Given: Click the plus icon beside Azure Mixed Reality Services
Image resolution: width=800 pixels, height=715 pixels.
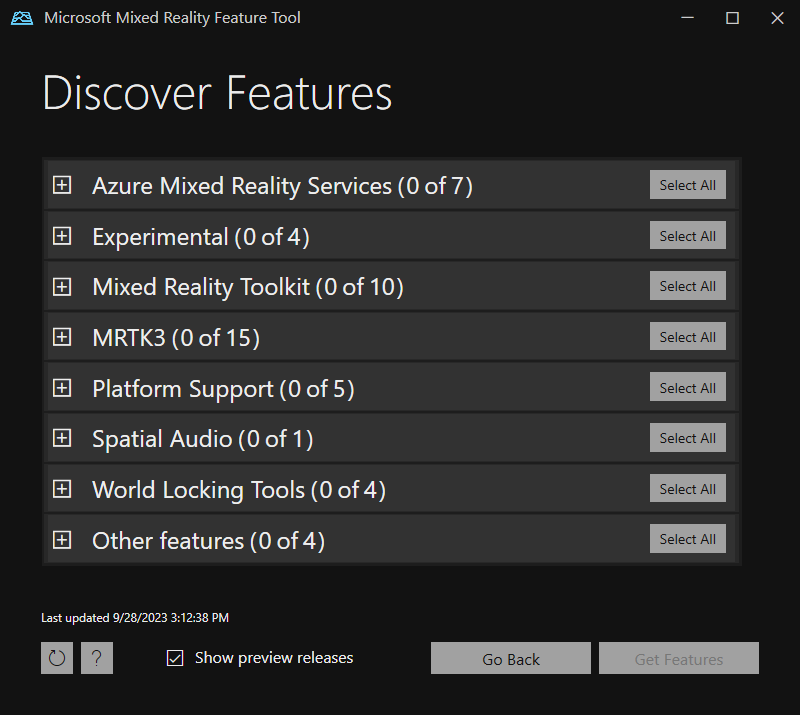Looking at the screenshot, I should point(62,185).
